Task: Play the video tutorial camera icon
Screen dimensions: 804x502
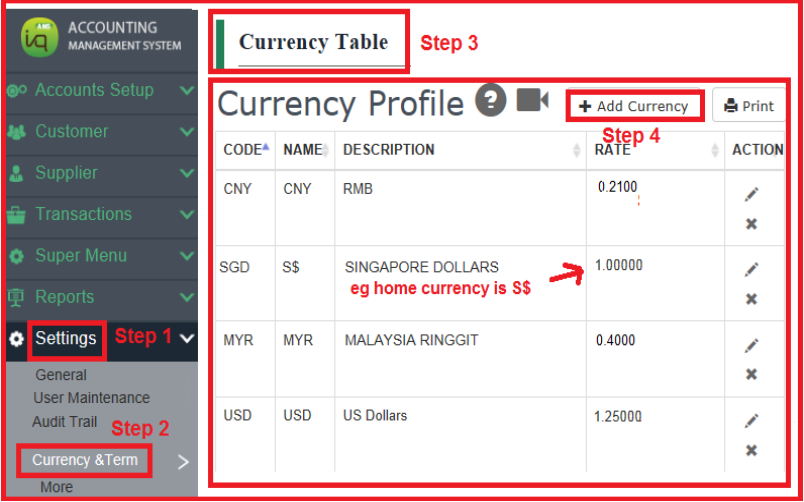Action: coord(533,100)
